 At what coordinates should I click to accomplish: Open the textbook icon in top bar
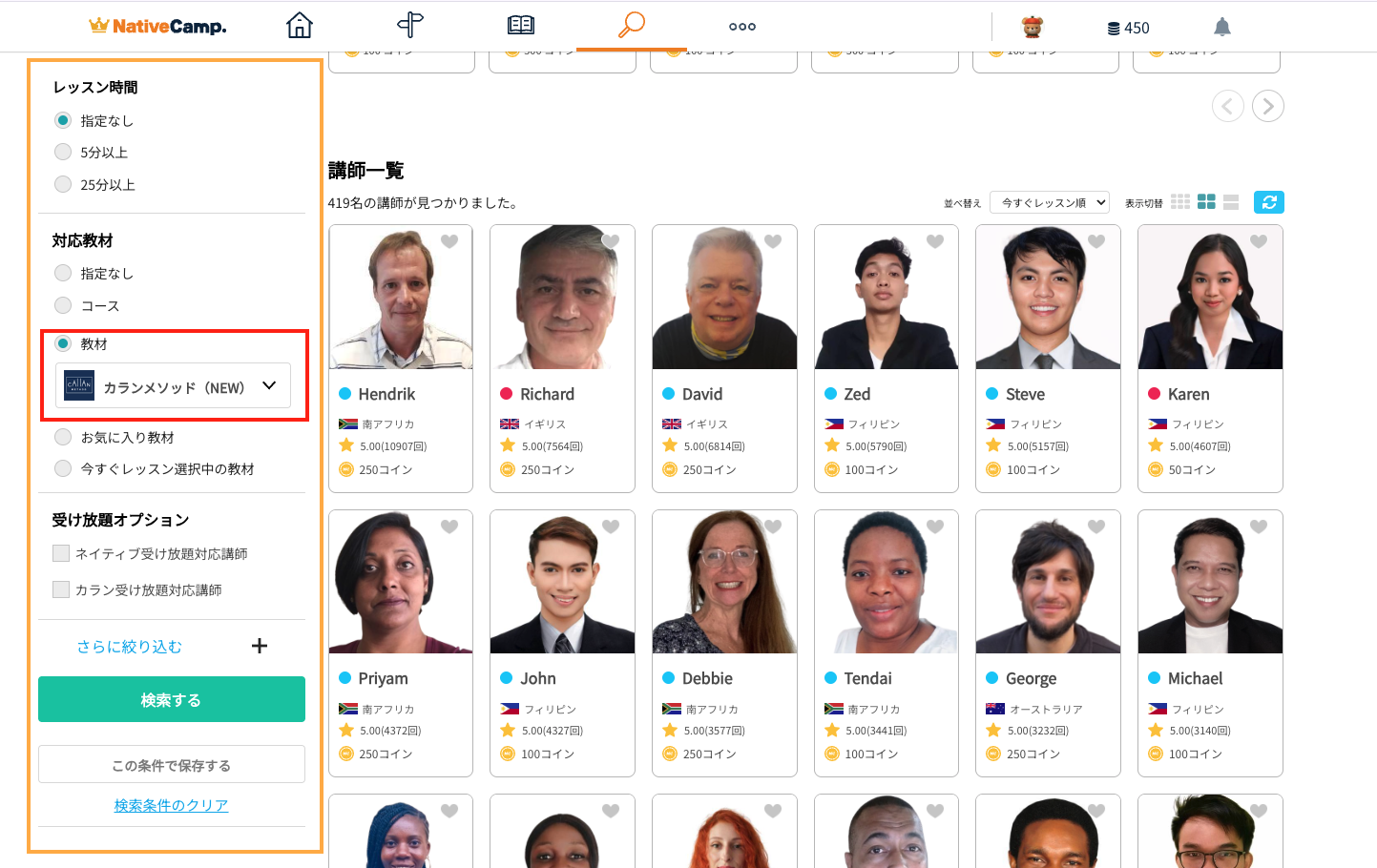521,26
